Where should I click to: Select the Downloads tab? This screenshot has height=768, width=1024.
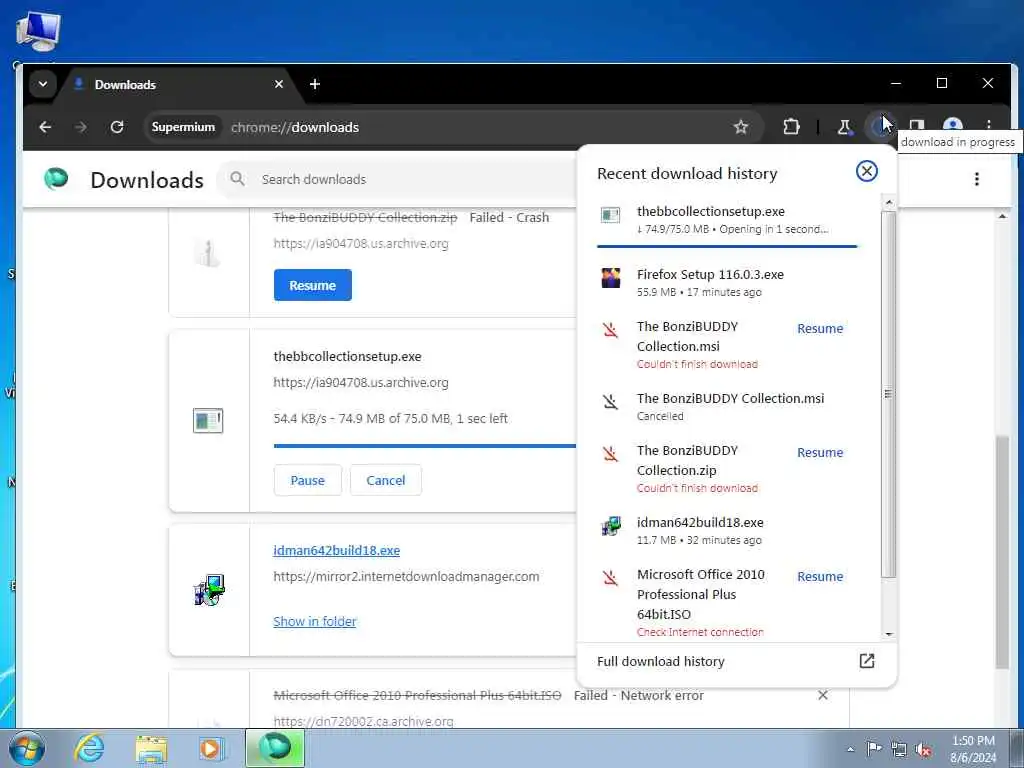pos(176,84)
